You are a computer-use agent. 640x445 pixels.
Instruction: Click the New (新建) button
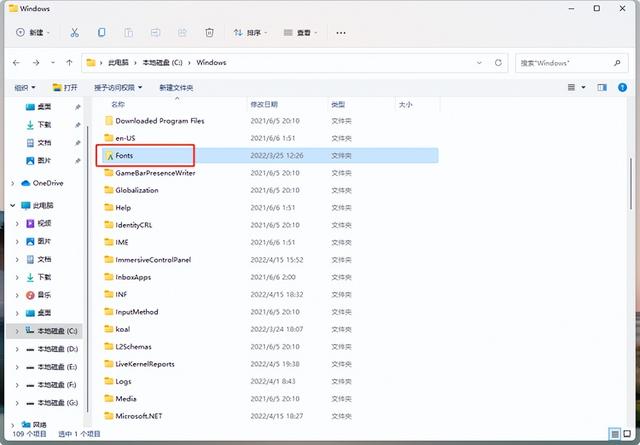[33, 33]
